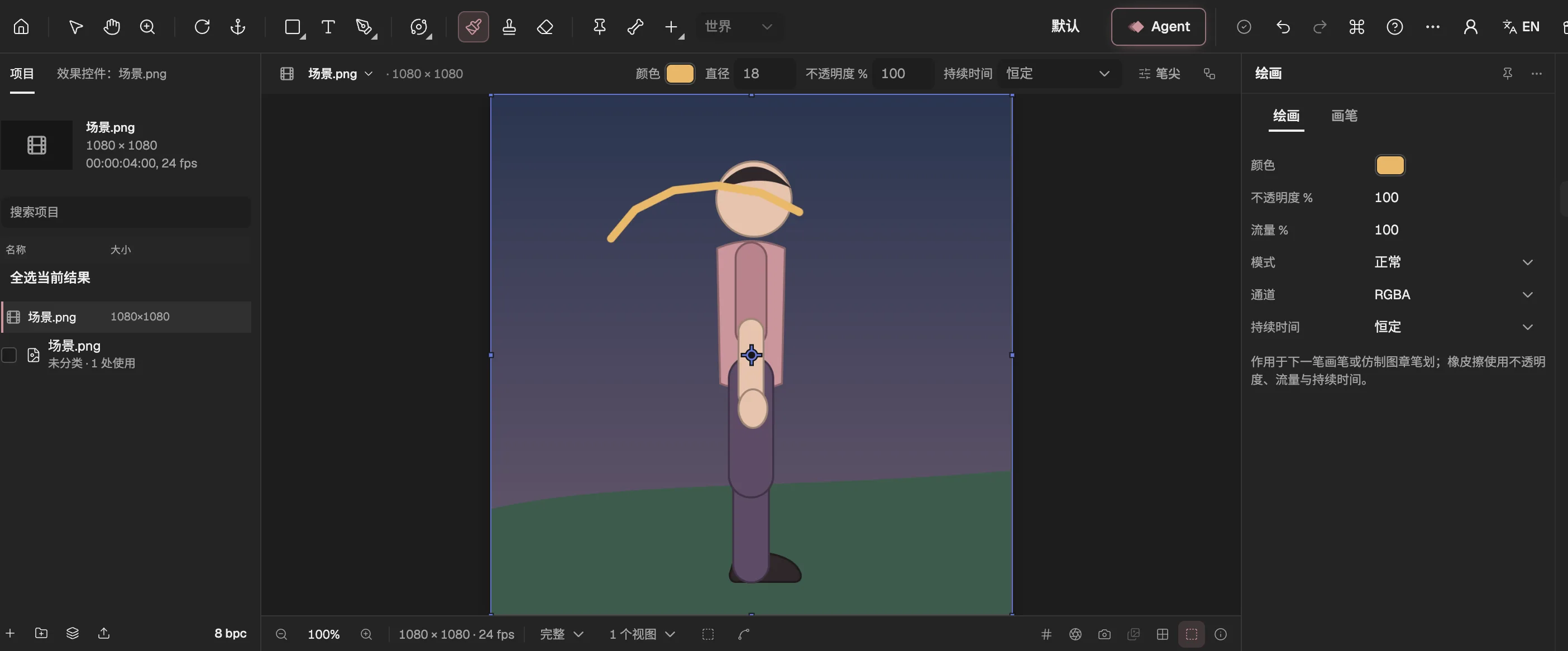Toggle region of interest dashed box
This screenshot has width=1568, height=651.
(x=708, y=634)
